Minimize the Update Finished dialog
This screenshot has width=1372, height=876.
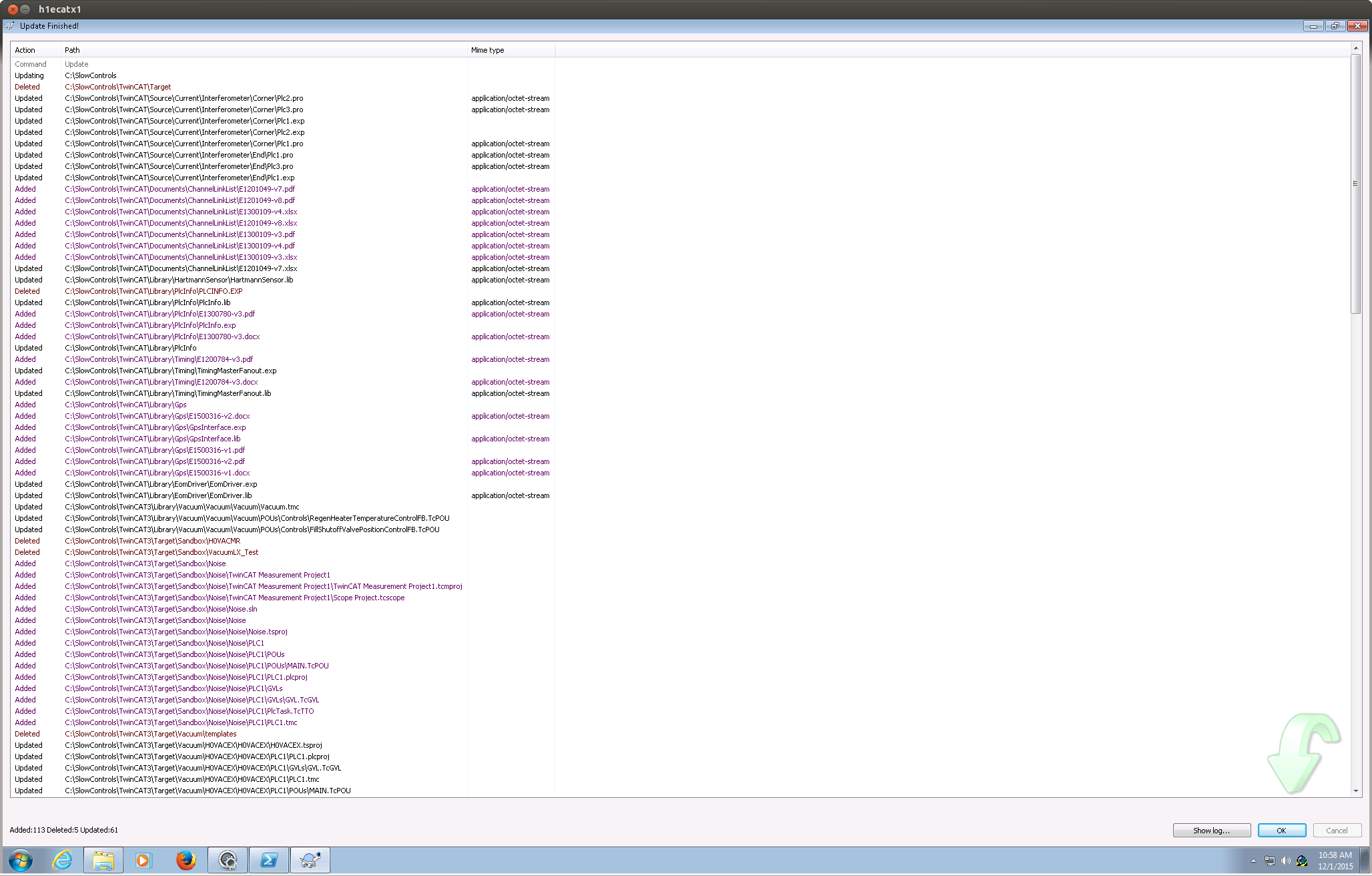1313,26
